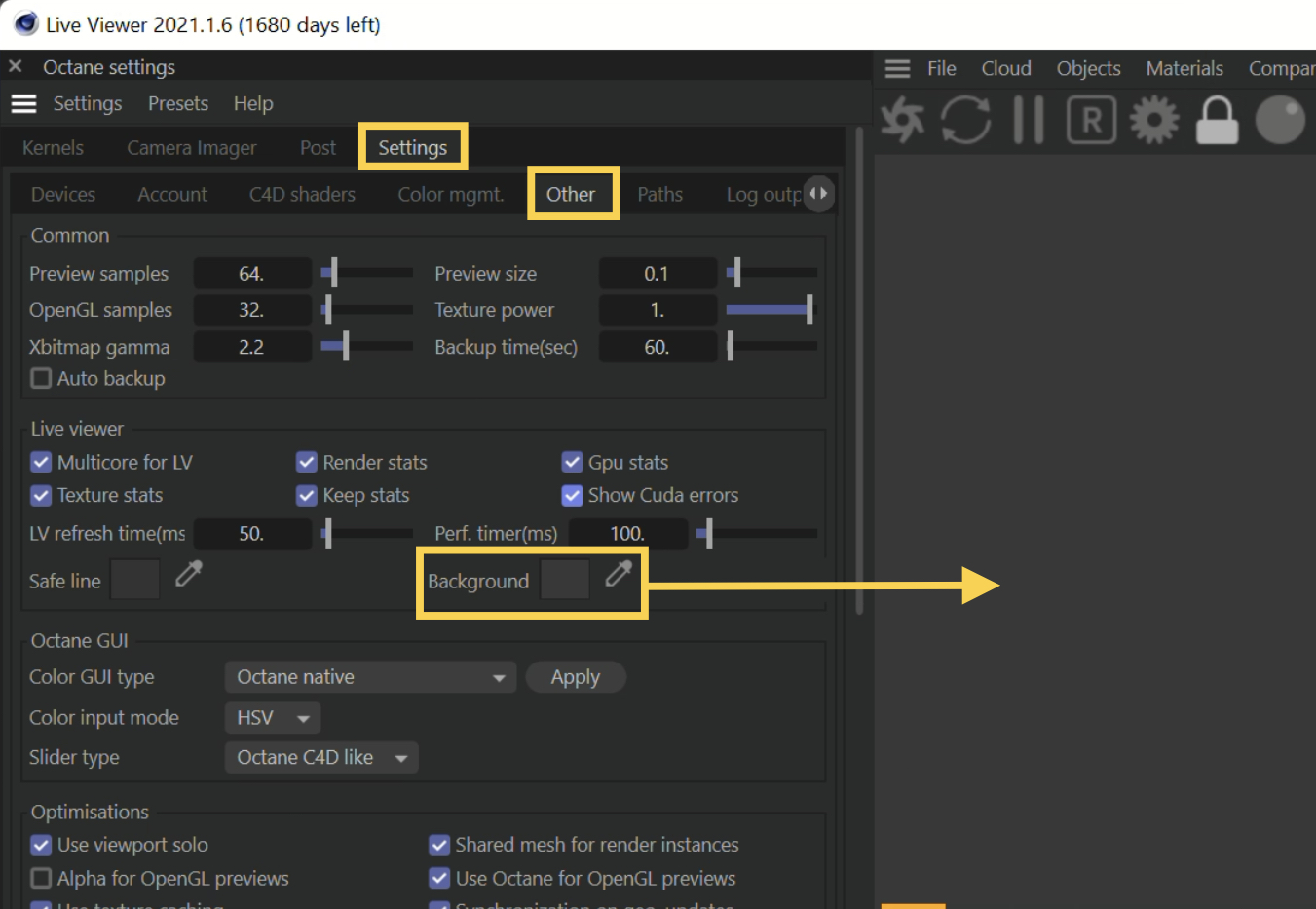Open the Materials menu
Screen dimensions: 1316x909
[x=1184, y=68]
